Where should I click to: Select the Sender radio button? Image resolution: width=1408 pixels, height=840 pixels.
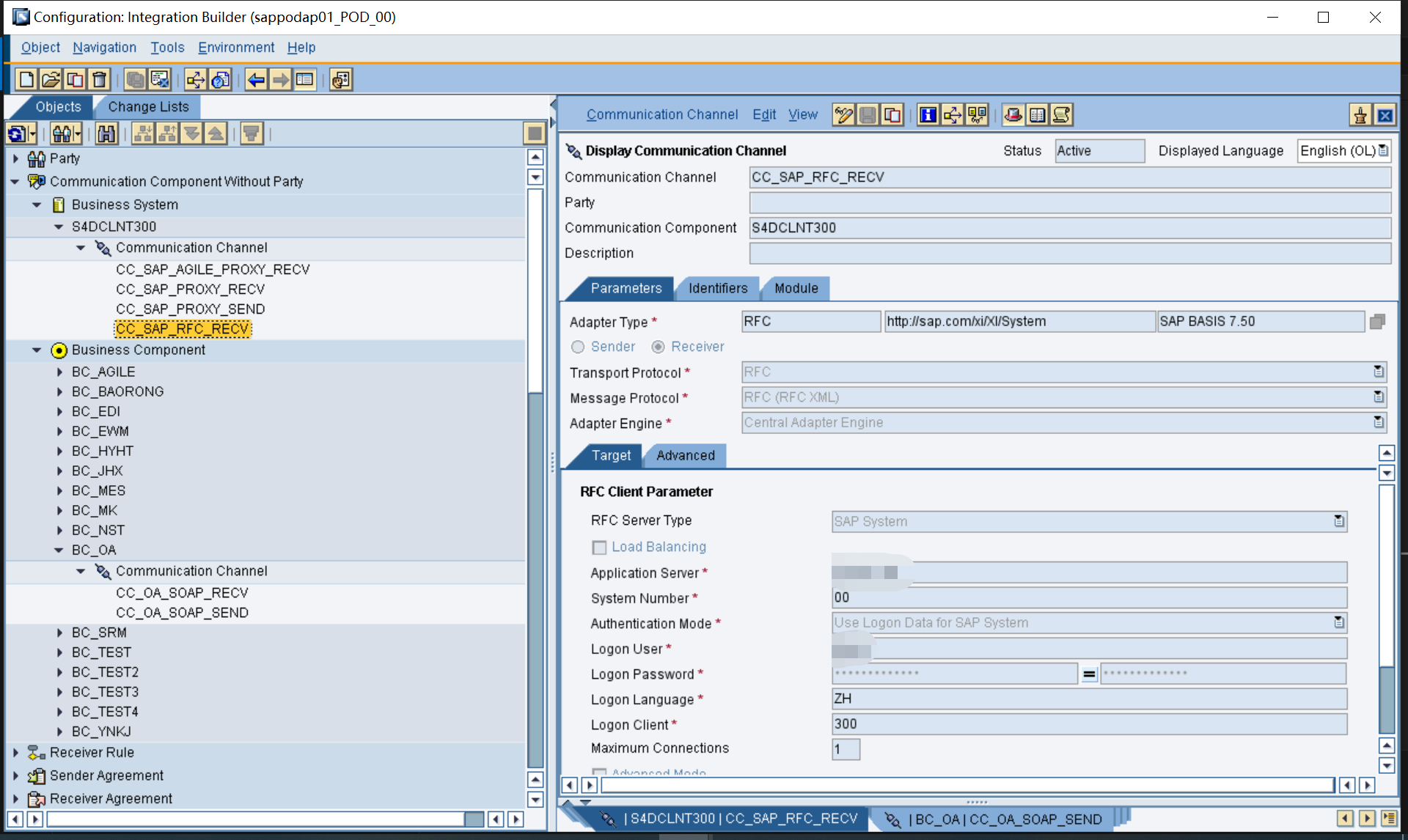[578, 347]
